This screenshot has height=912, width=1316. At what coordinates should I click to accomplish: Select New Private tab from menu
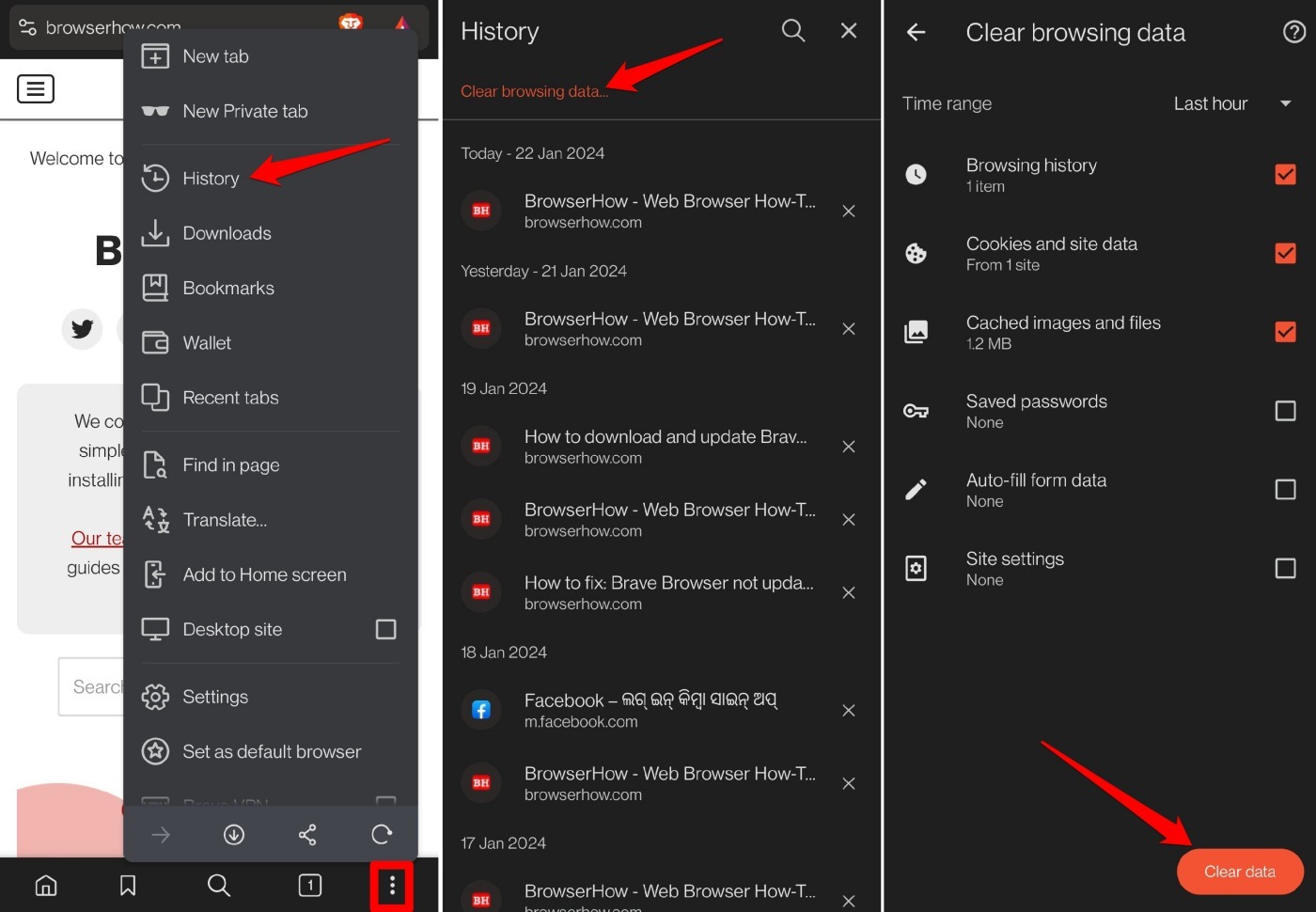[271, 111]
